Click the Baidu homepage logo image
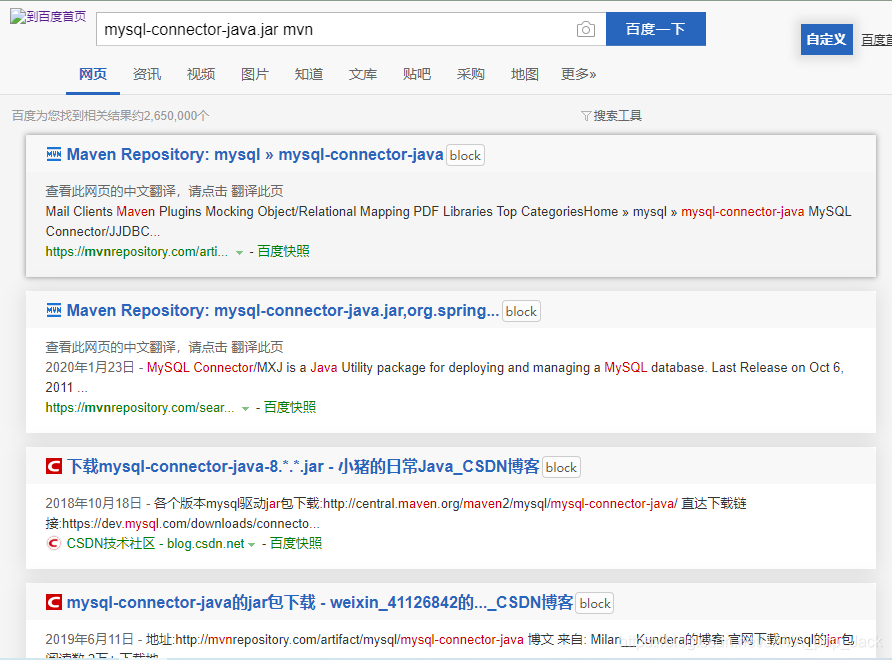 [48, 16]
